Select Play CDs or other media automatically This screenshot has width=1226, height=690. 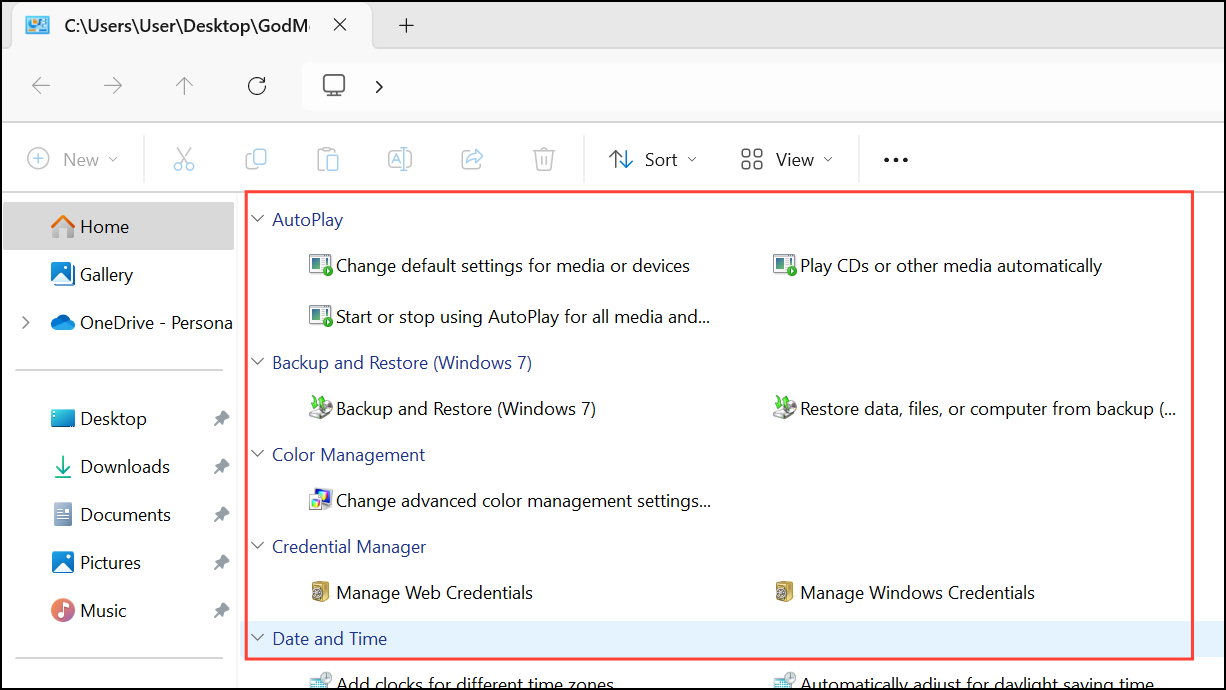pyautogui.click(x=937, y=266)
